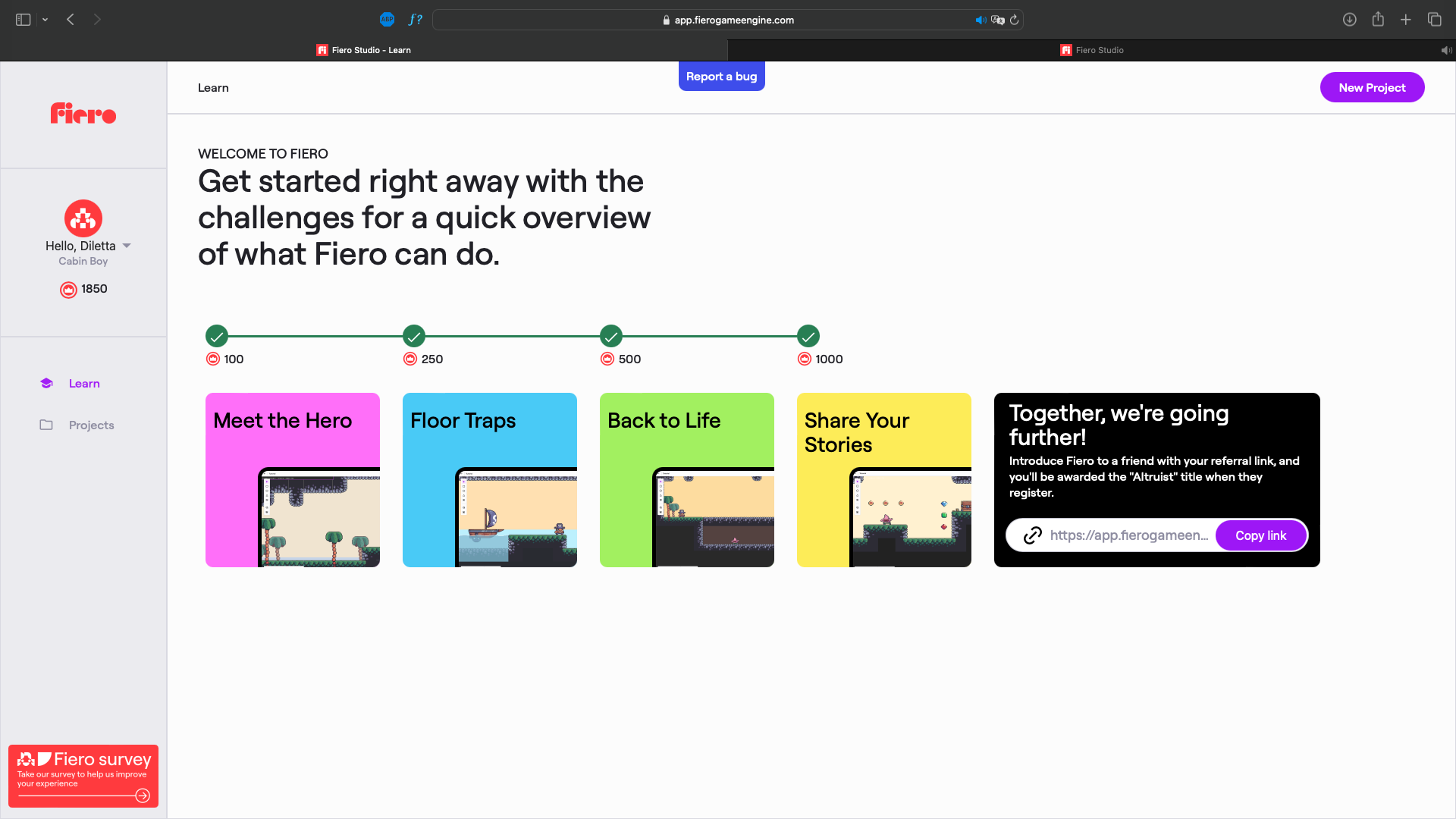The height and width of the screenshot is (819, 1456).
Task: Switch to the Fiero Studio - Learn tab
Action: click(364, 50)
